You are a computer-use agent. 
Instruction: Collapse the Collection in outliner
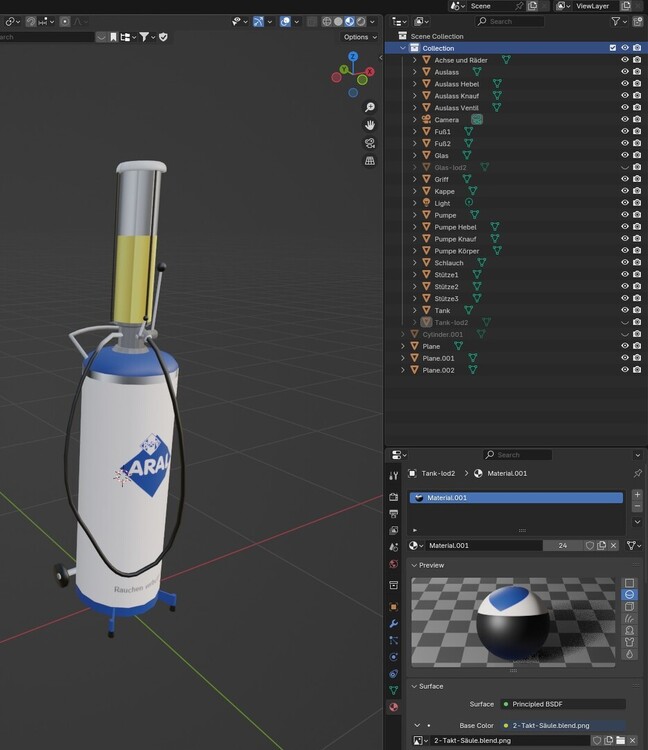pyautogui.click(x=403, y=48)
